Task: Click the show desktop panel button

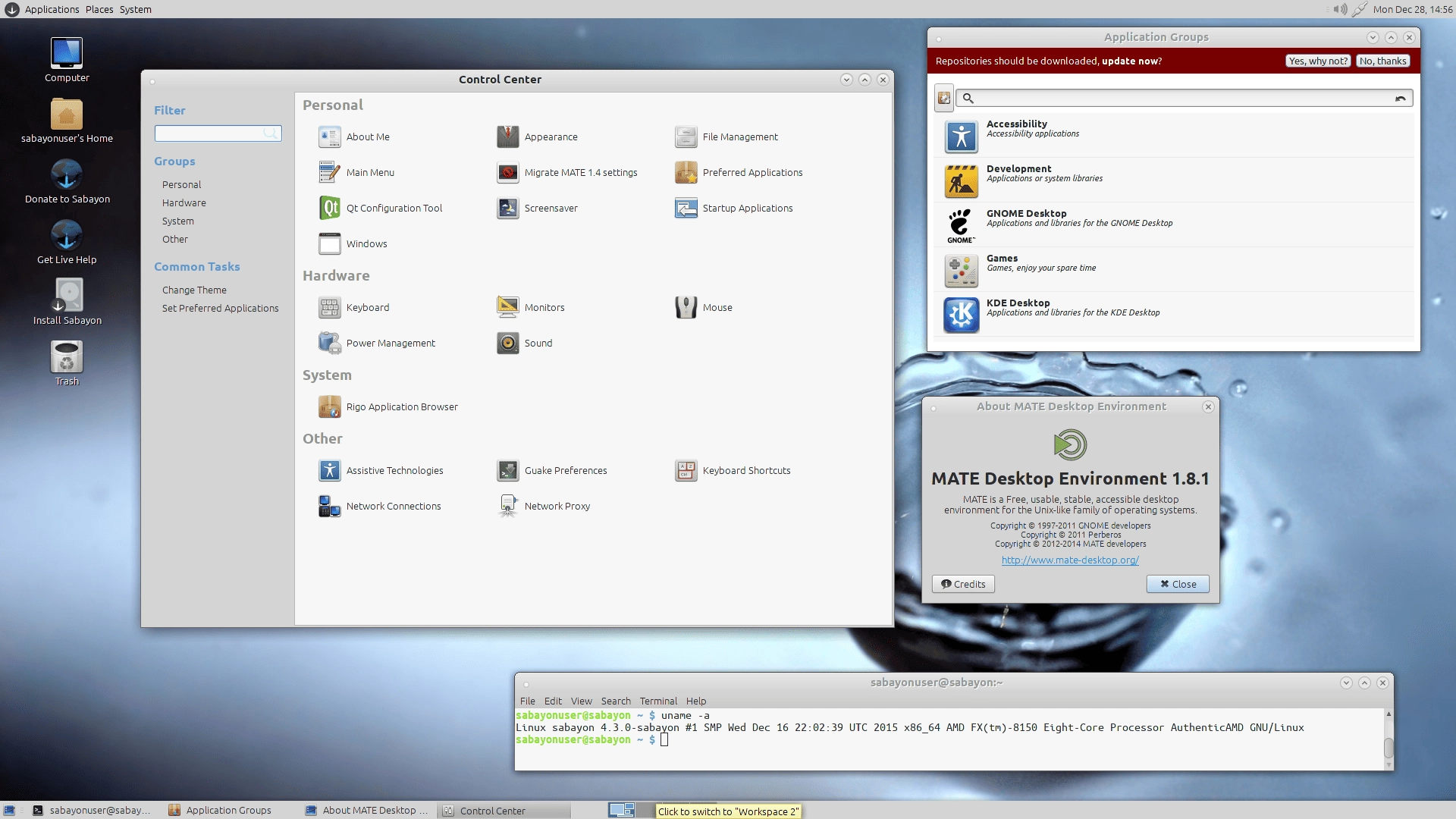Action: (x=9, y=811)
